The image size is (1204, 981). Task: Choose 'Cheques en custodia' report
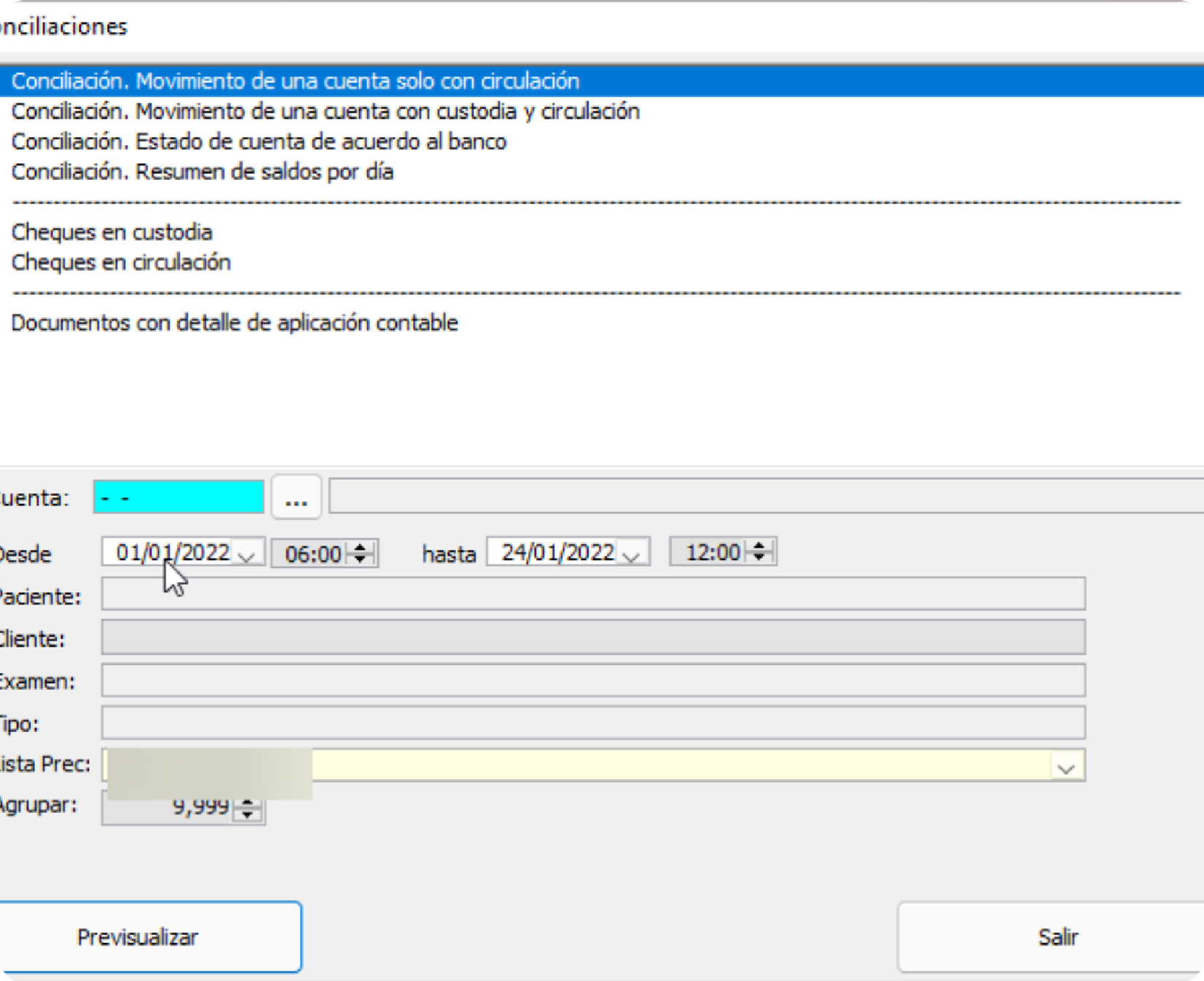pos(111,232)
